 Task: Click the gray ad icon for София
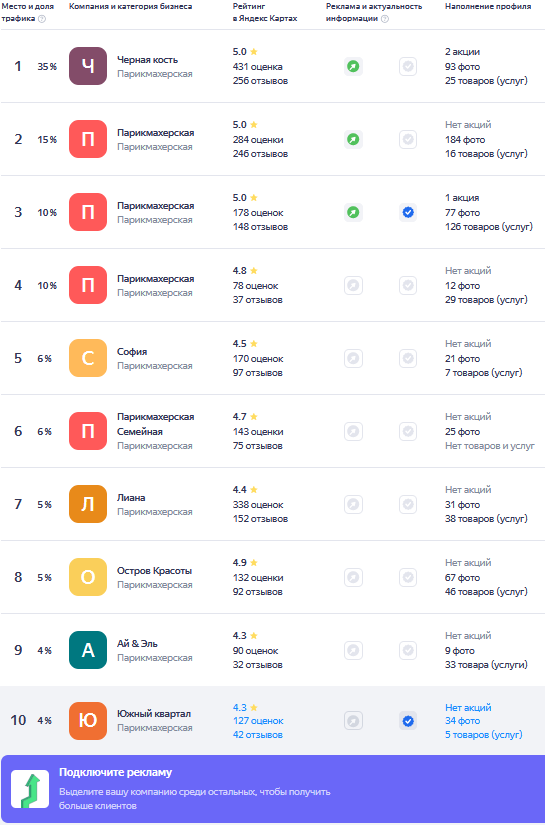pyautogui.click(x=354, y=359)
